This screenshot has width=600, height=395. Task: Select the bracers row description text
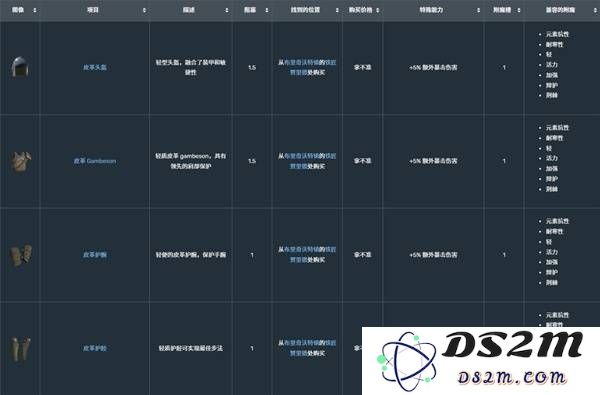(x=191, y=255)
